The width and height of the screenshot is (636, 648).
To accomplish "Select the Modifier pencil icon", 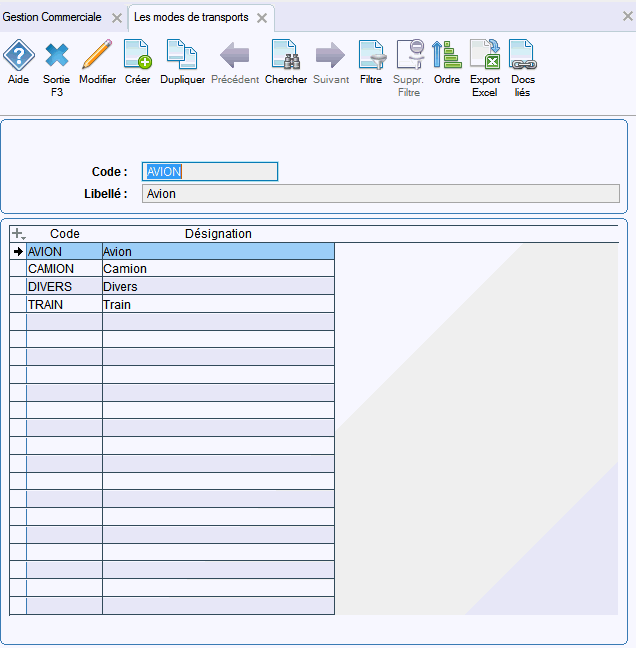I will [97, 54].
